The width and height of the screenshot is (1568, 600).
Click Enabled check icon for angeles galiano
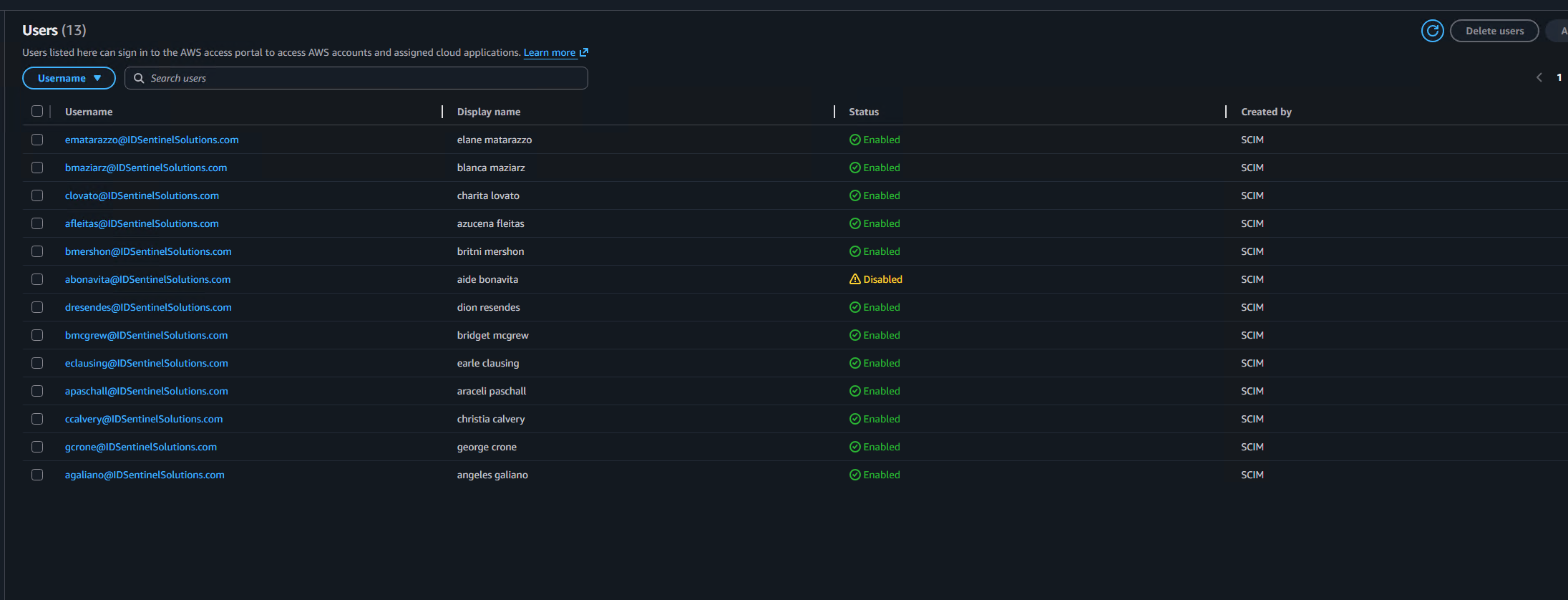point(854,475)
